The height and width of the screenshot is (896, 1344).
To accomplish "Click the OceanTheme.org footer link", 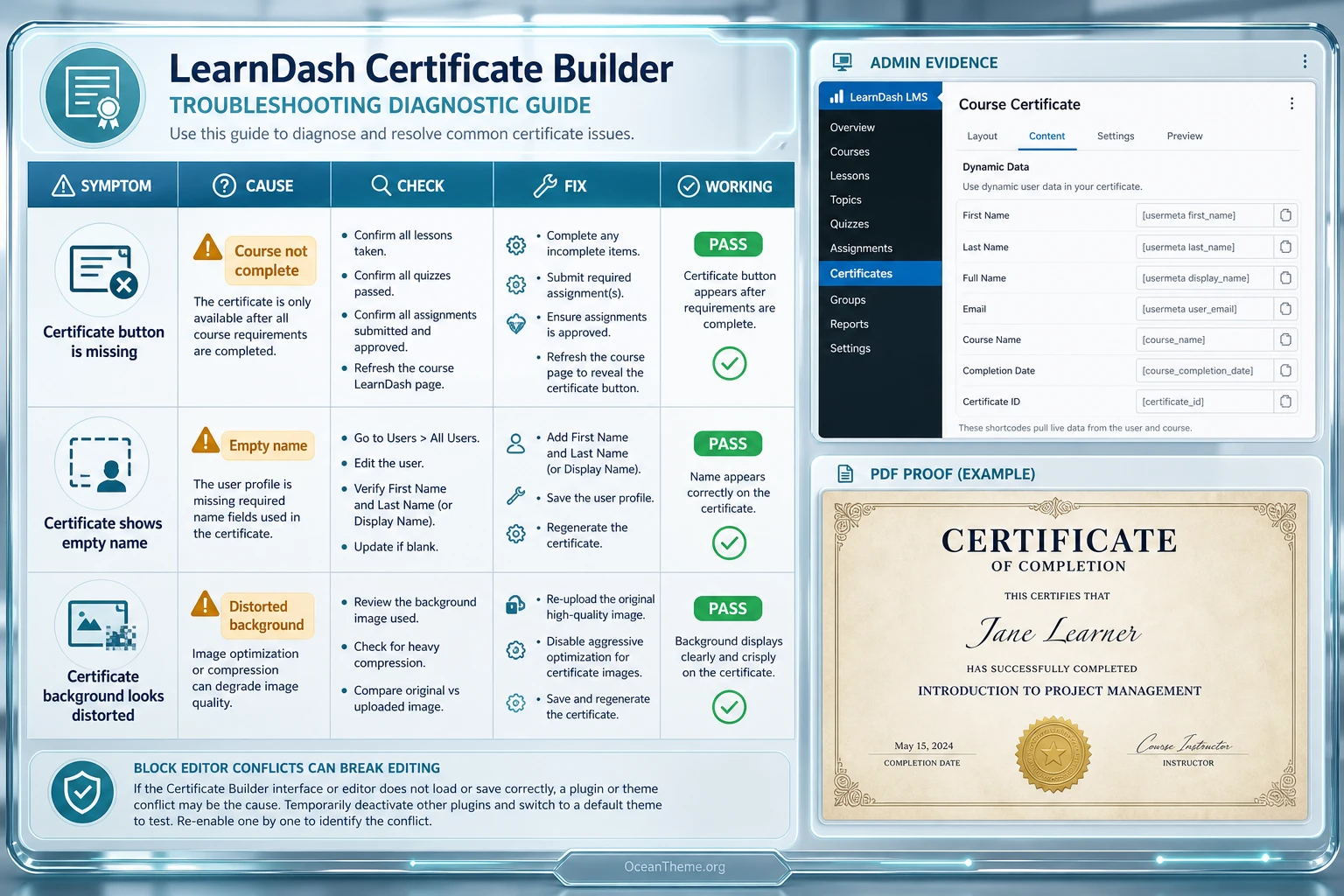I will pos(675,866).
